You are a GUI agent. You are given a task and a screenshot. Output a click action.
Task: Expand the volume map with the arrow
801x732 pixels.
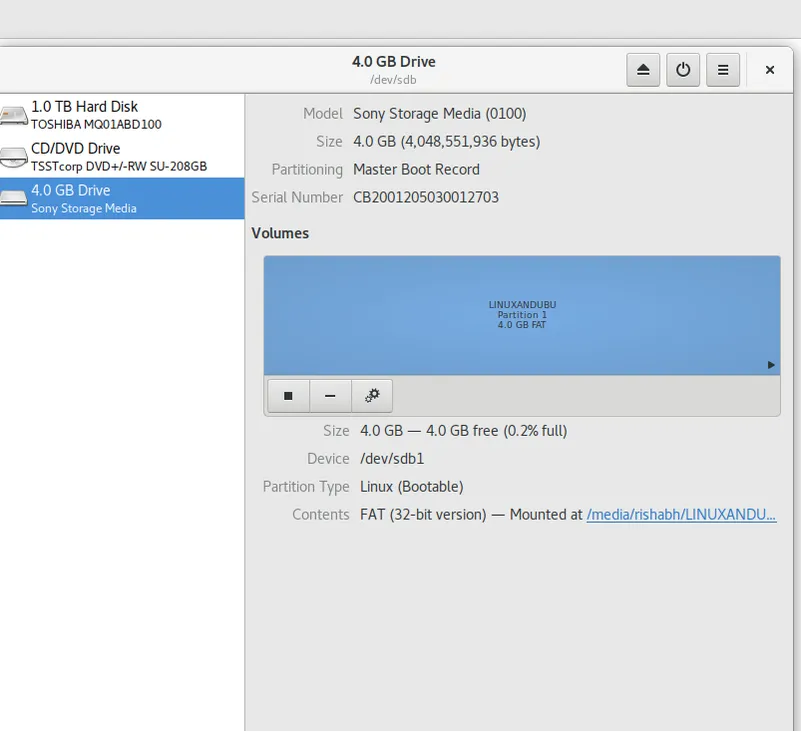click(771, 365)
